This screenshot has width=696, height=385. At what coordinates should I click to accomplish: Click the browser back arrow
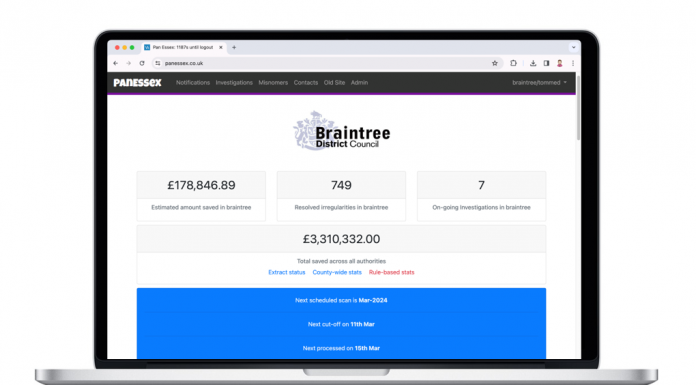(x=115, y=64)
